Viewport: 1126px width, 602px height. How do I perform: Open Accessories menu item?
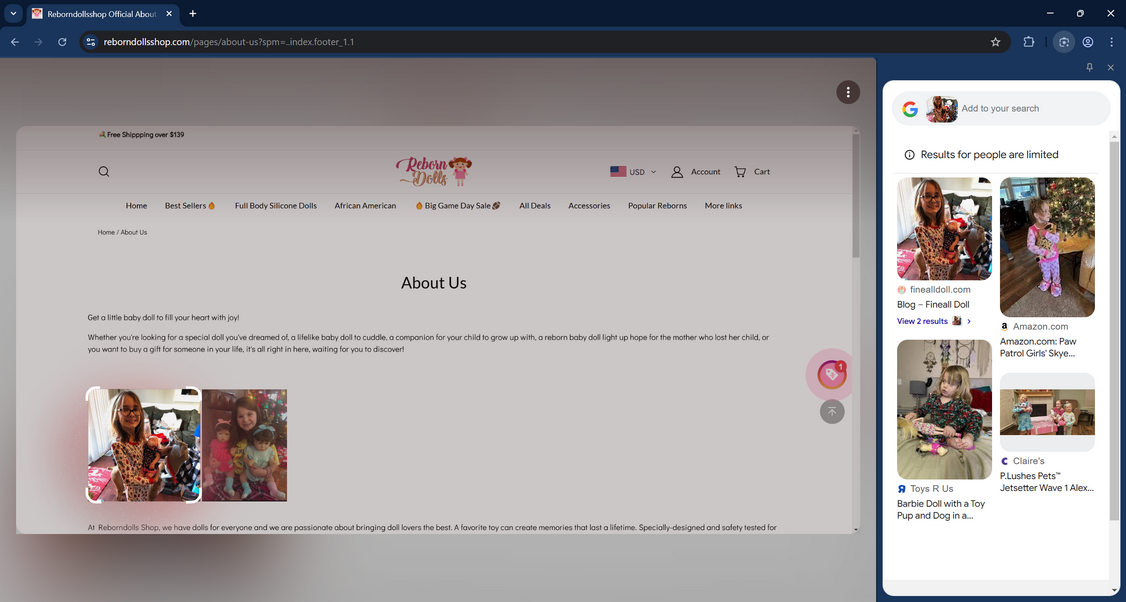pos(589,205)
